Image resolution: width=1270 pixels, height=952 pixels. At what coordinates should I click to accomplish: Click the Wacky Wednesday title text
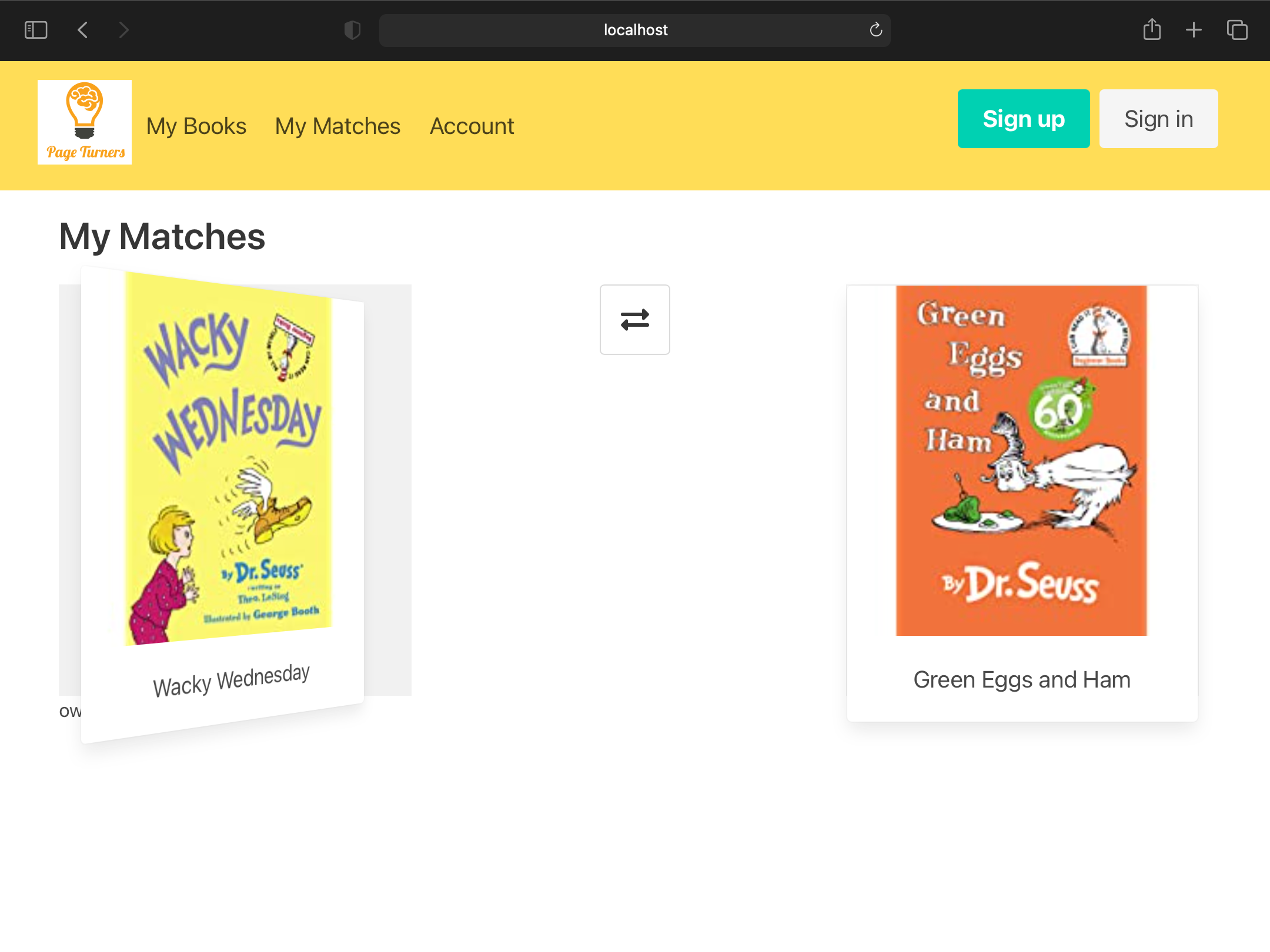[x=231, y=681]
